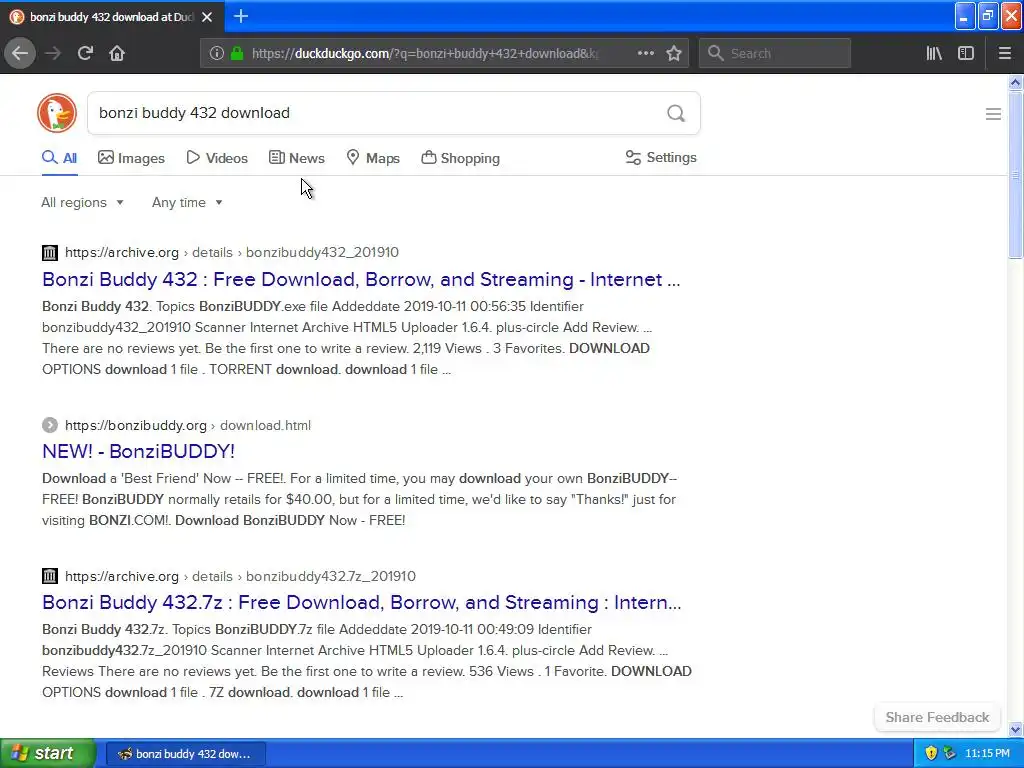The height and width of the screenshot is (768, 1024).
Task: Bookmark this page with the star
Action: coord(674,53)
